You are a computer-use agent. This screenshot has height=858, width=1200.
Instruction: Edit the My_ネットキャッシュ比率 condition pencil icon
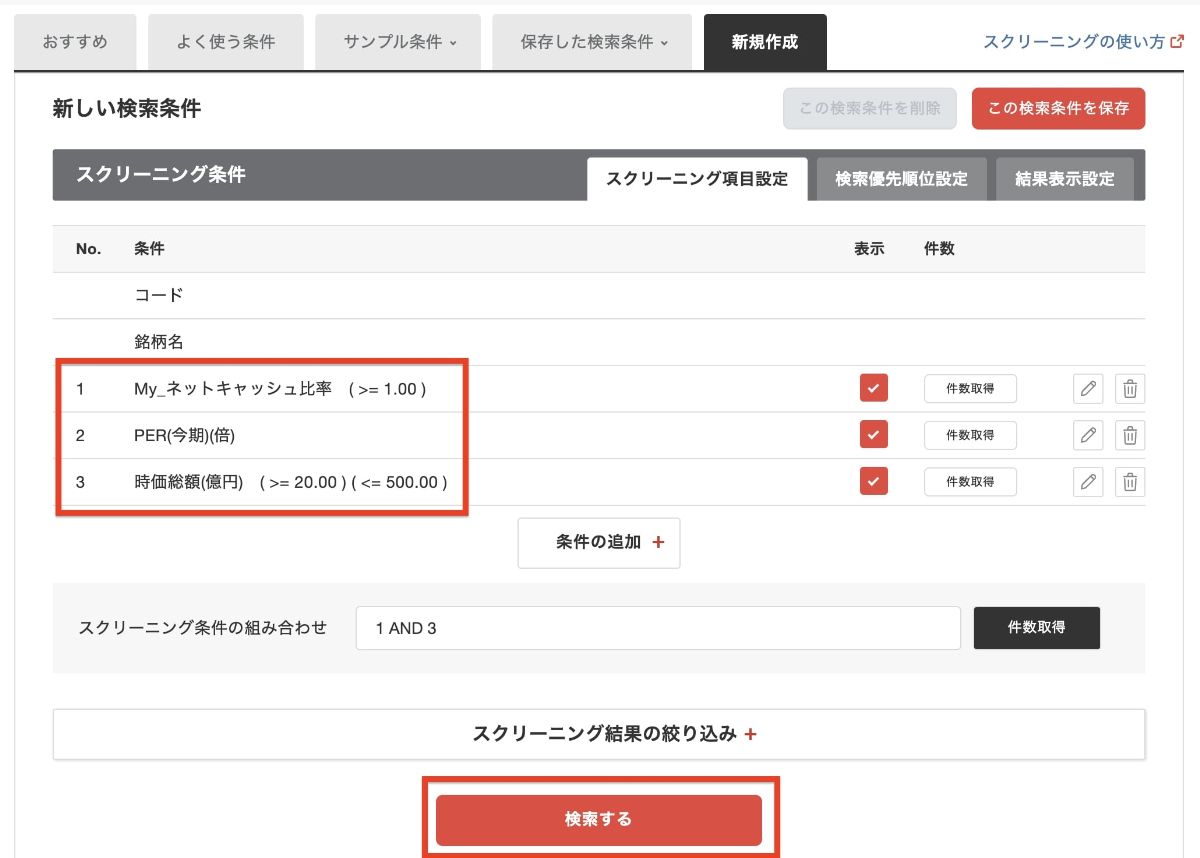click(1088, 389)
